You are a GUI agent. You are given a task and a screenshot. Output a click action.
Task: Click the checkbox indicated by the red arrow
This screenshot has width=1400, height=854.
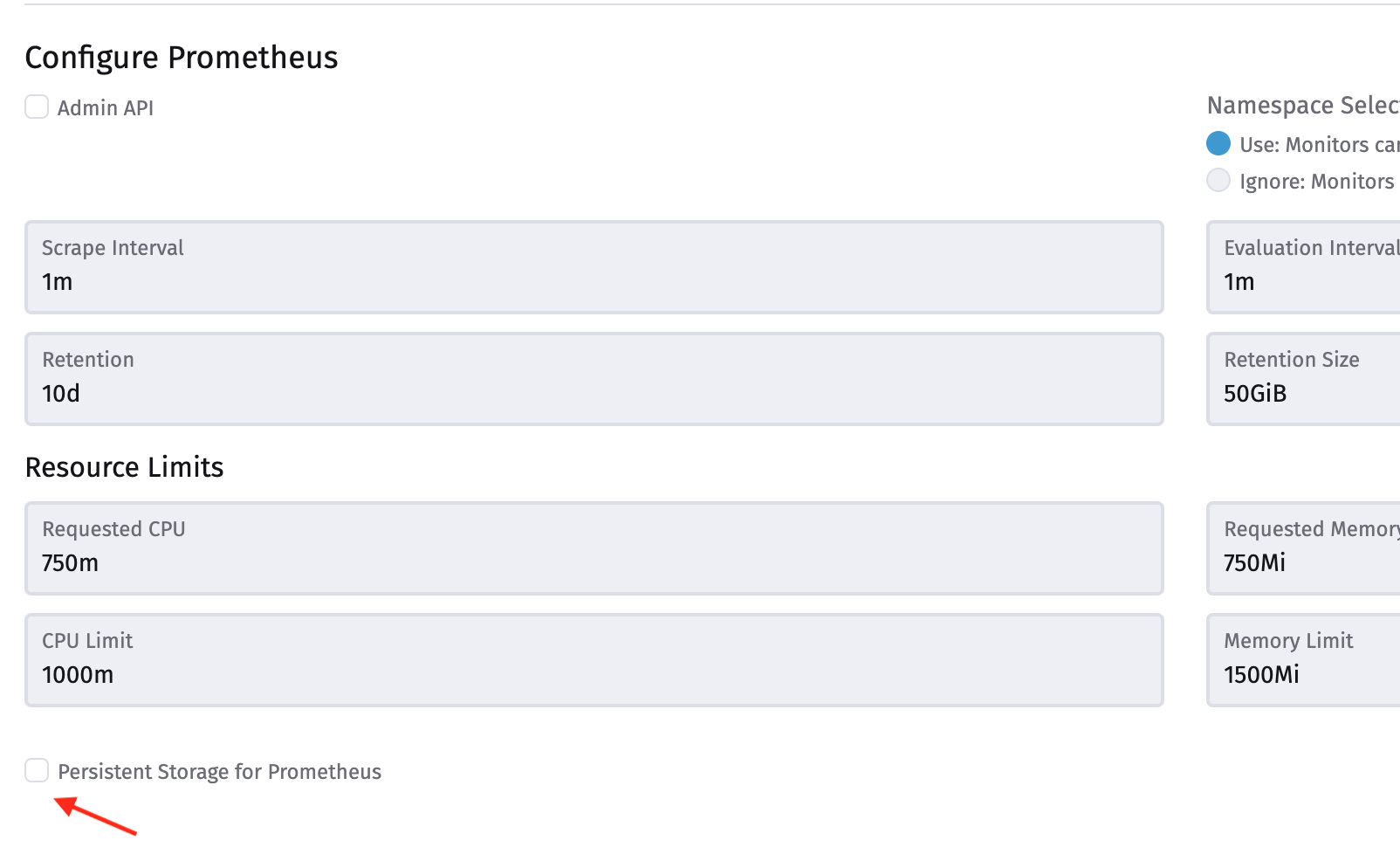tap(36, 770)
